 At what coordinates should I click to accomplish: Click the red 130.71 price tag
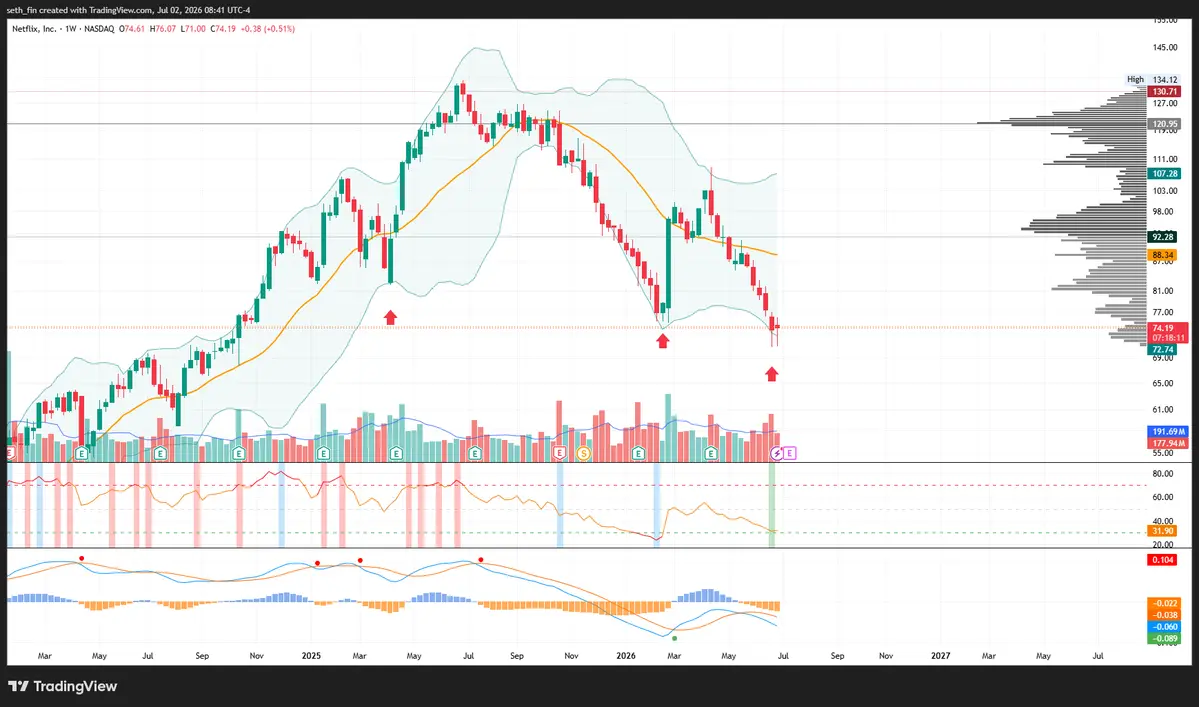(1164, 92)
